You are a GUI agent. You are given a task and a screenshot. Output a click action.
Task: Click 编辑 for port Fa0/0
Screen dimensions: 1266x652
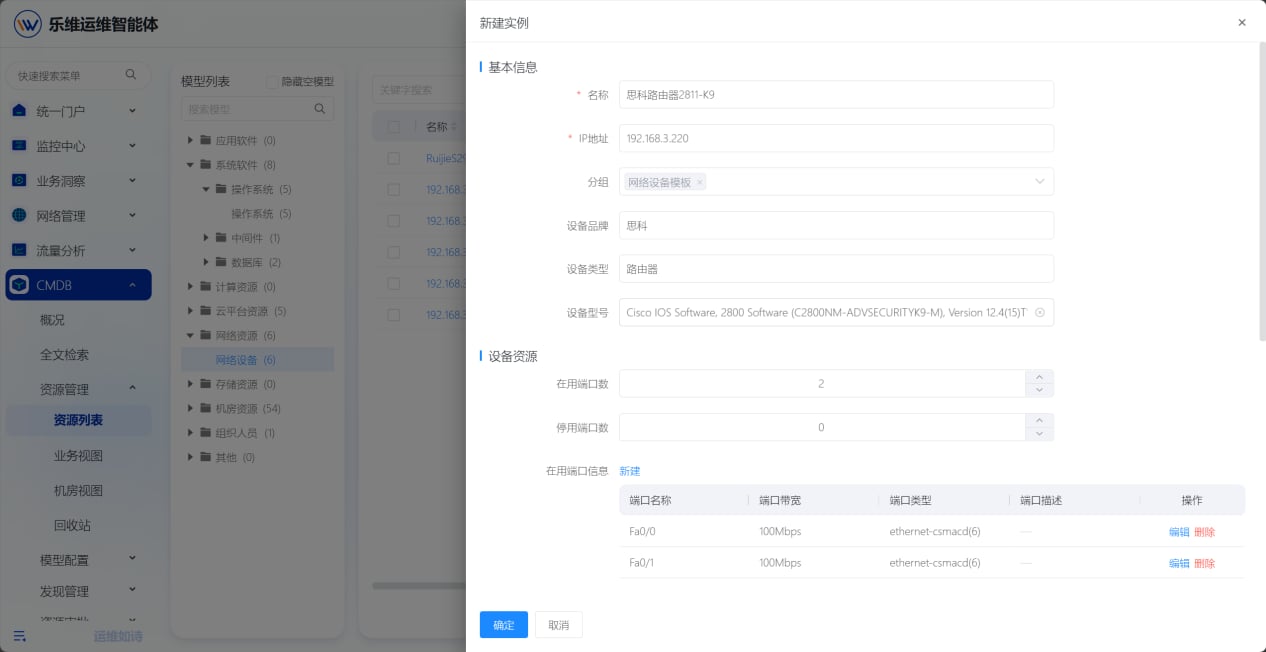[x=1179, y=532]
